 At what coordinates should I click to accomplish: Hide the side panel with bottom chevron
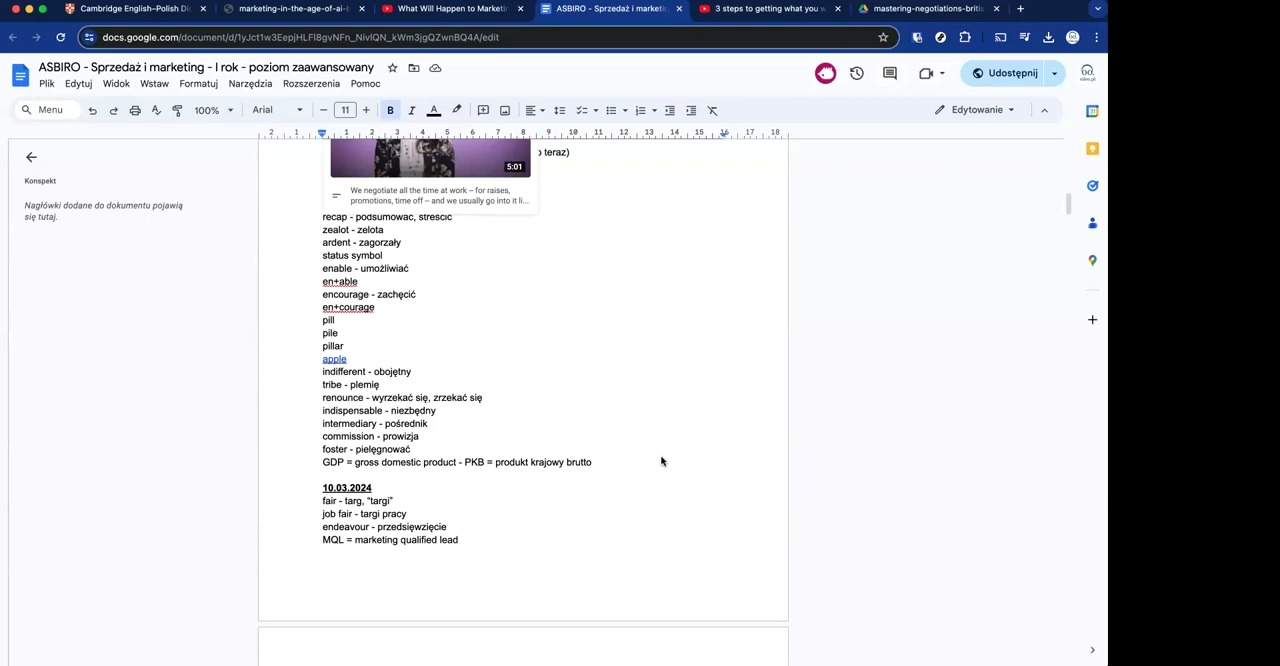(x=1092, y=650)
